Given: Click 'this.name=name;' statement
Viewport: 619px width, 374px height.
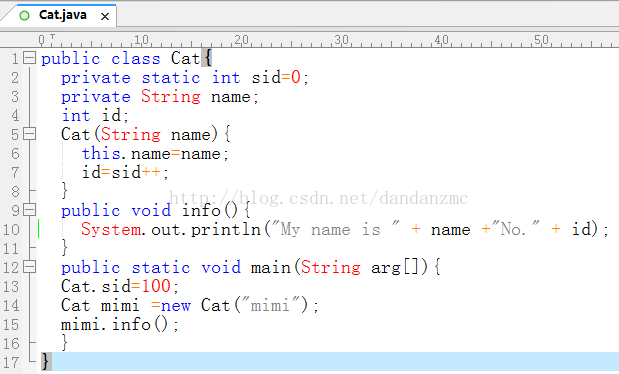Looking at the screenshot, I should 155,153.
